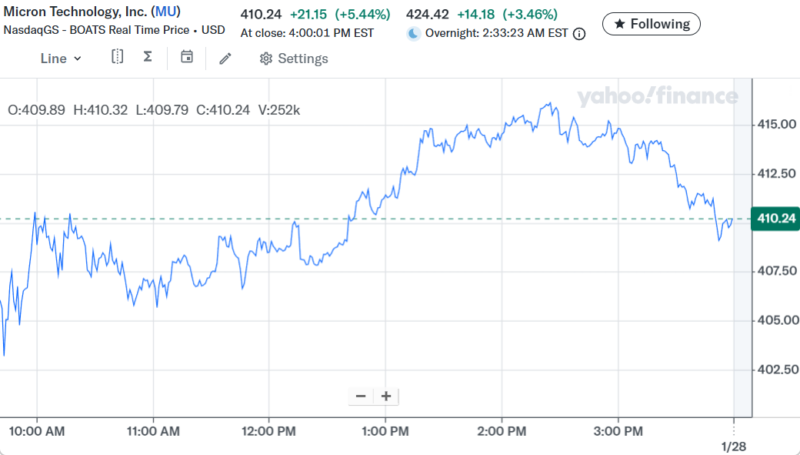Zoom in with the plus button

(x=386, y=395)
